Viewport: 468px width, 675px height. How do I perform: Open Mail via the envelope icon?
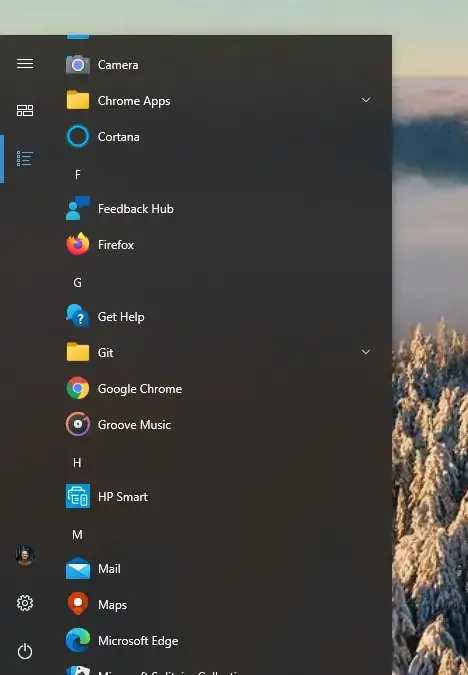[x=78, y=568]
